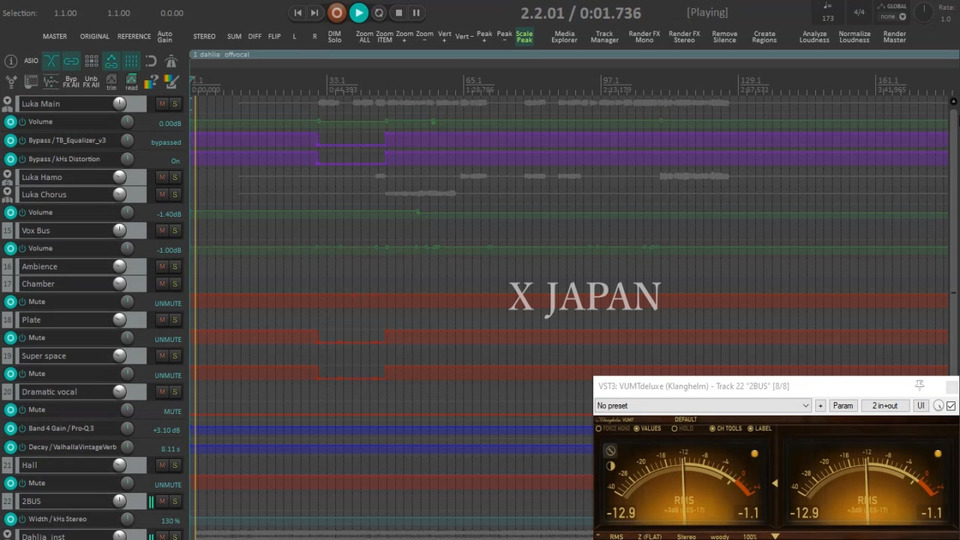Open Media Explorer
Viewport: 960px width, 540px height.
click(x=564, y=37)
